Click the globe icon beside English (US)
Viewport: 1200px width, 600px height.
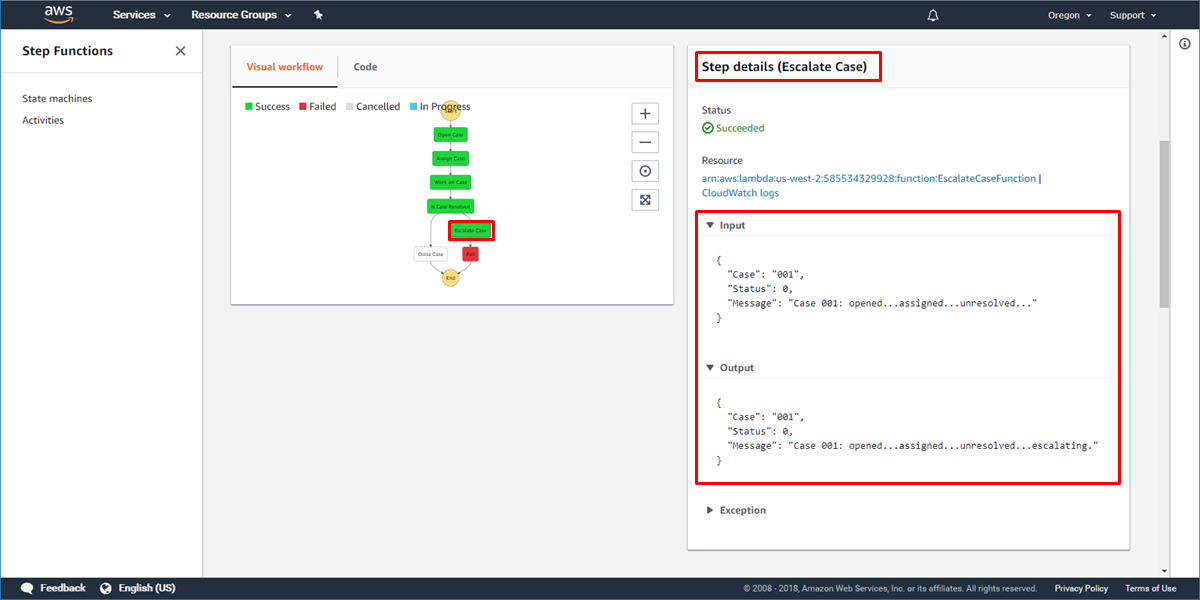(105, 588)
